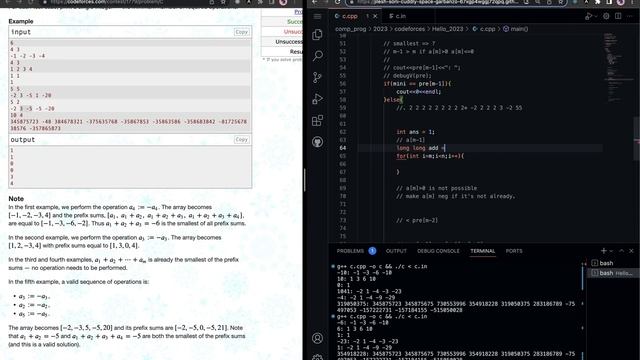Open the Source Control view
Screen dimensions: 640x360
[317, 77]
